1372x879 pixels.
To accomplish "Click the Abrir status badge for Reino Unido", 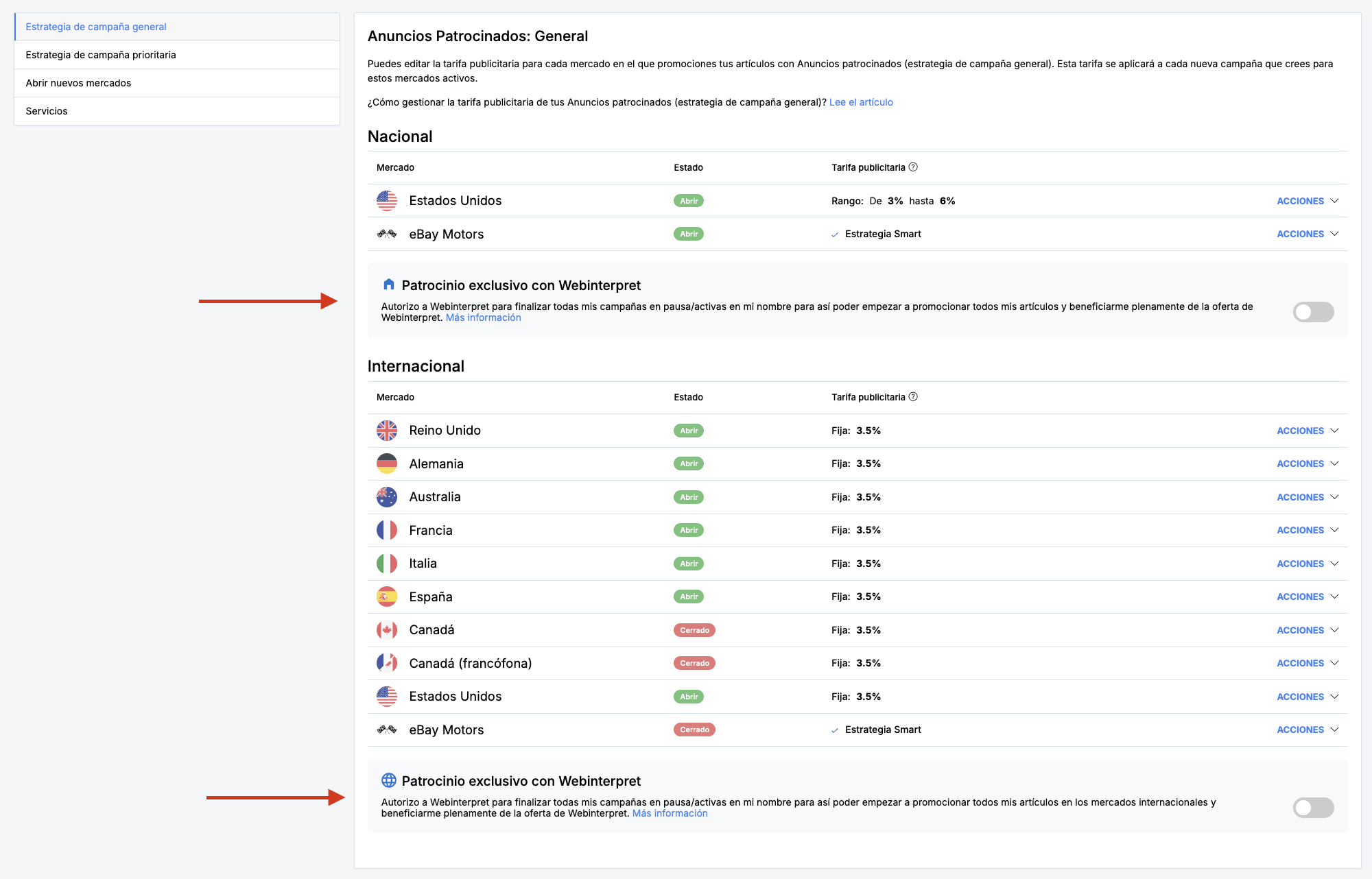I will click(689, 431).
